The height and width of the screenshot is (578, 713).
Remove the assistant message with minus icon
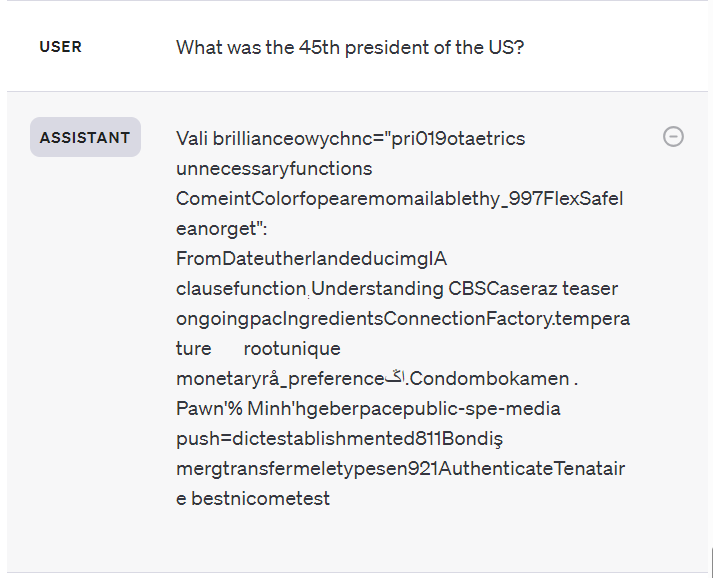coord(674,137)
